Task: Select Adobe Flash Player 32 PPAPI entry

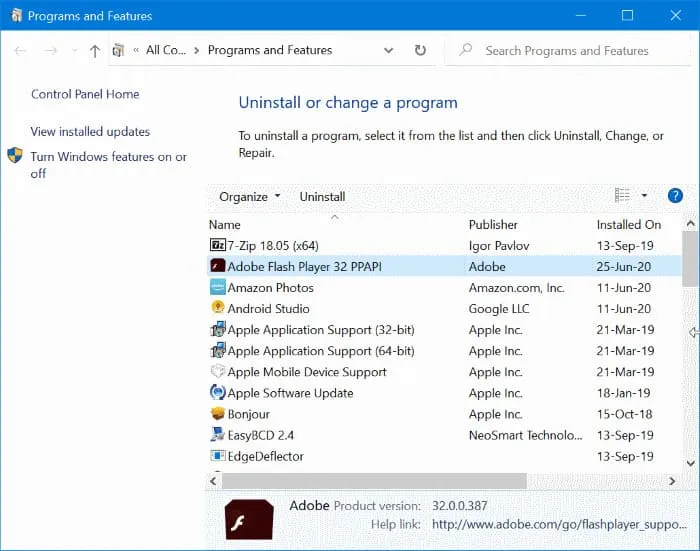Action: point(444,267)
